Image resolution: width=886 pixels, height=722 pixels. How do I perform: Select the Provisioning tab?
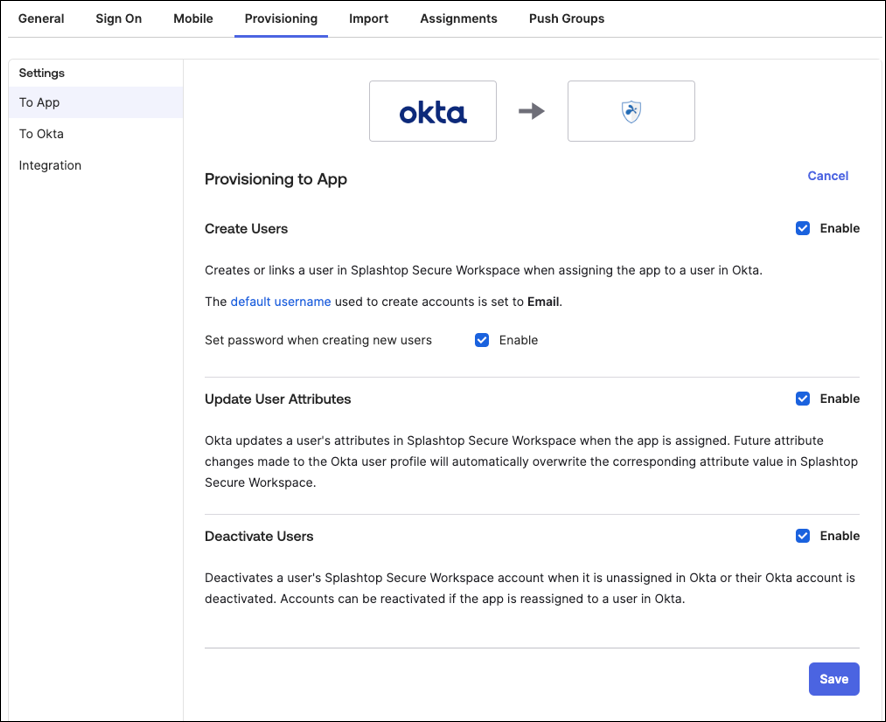coord(281,19)
